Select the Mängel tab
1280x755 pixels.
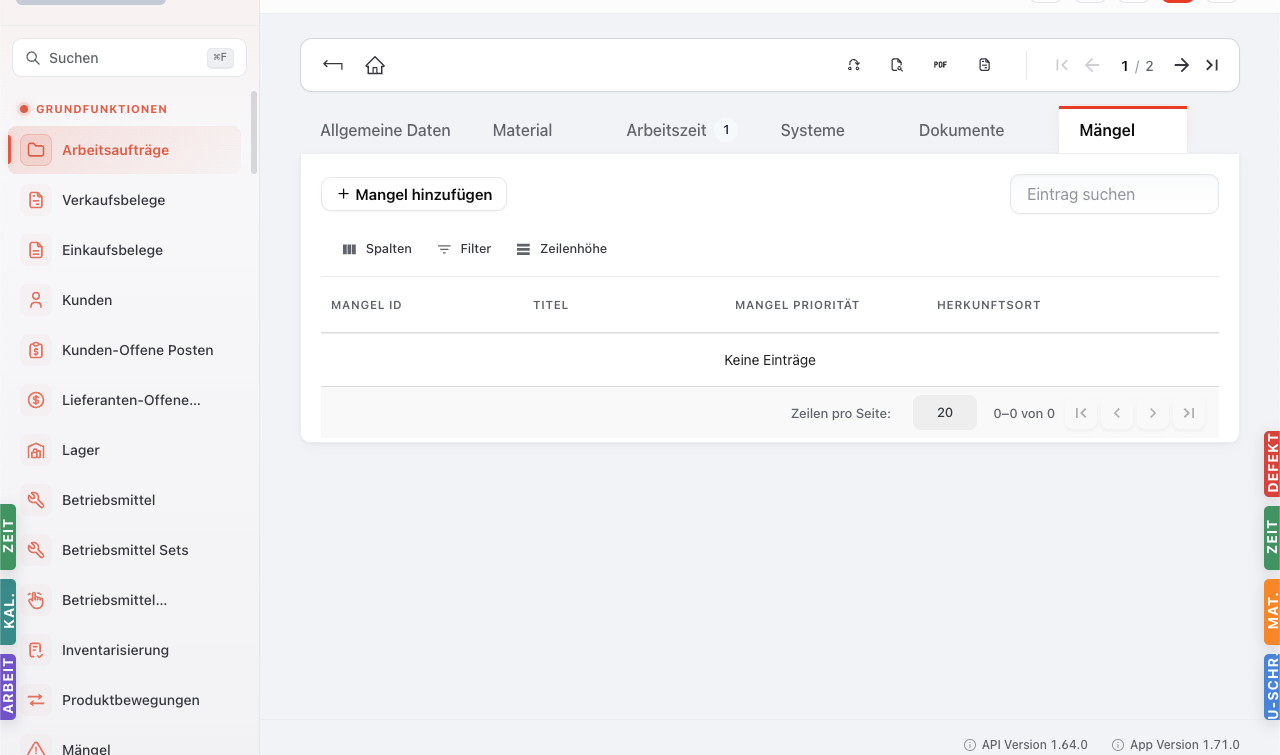pyautogui.click(x=1122, y=130)
